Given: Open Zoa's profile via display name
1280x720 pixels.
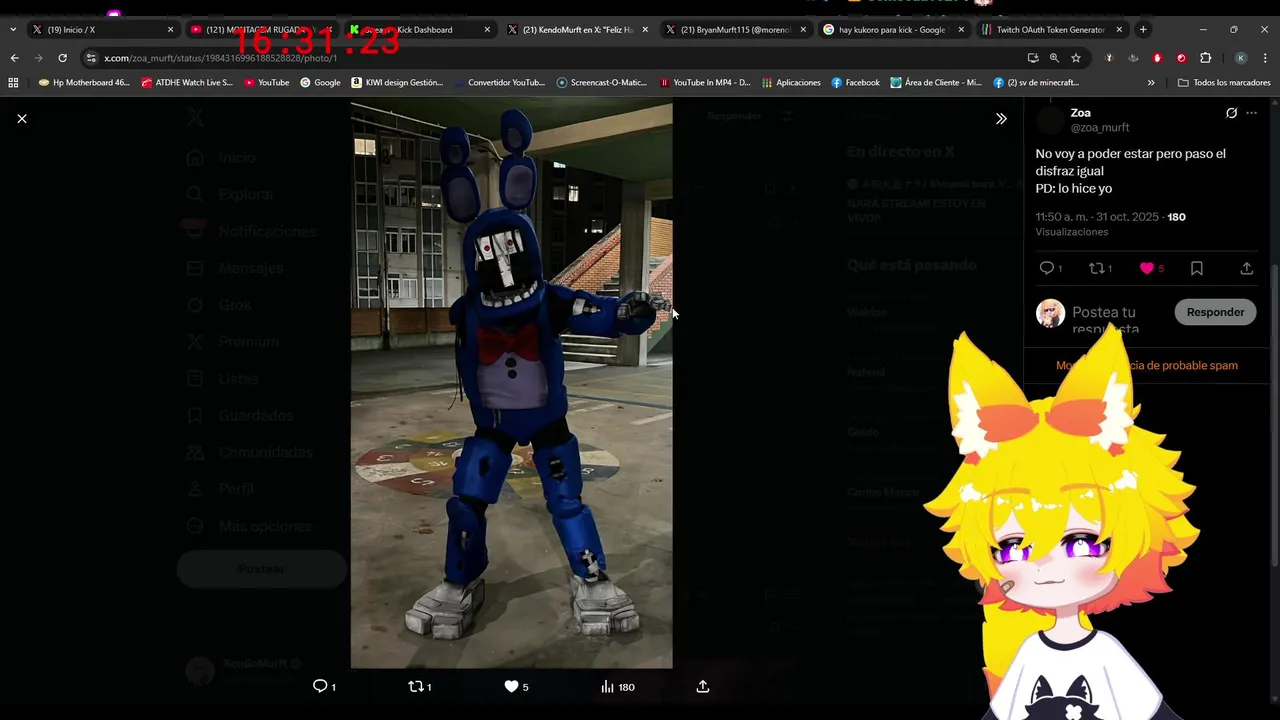Looking at the screenshot, I should pyautogui.click(x=1080, y=113).
